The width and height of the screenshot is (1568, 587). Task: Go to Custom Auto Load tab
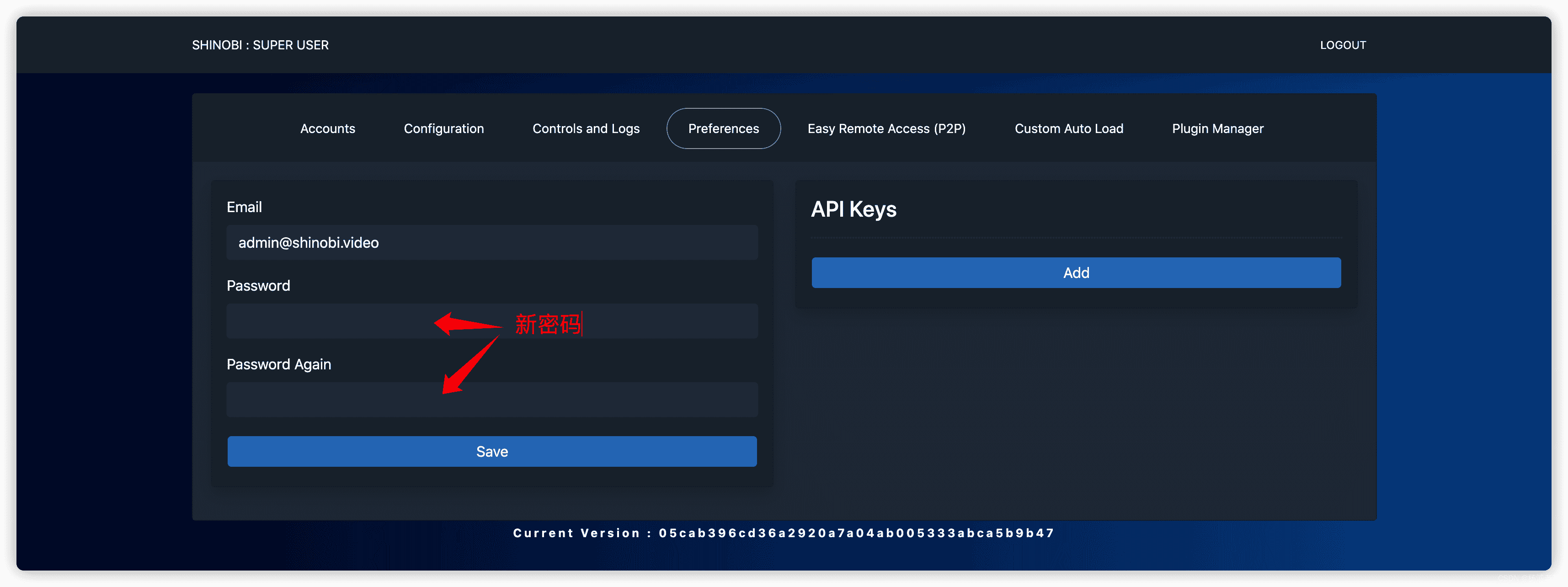1068,128
